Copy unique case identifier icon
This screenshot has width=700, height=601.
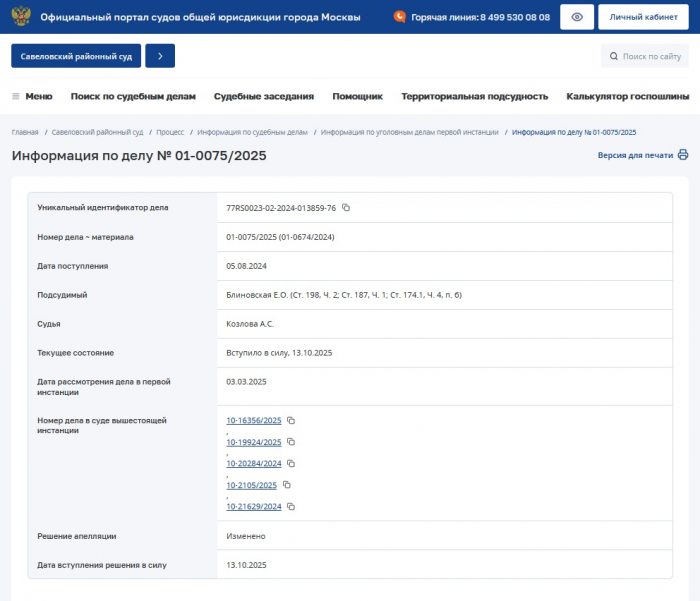tap(346, 208)
